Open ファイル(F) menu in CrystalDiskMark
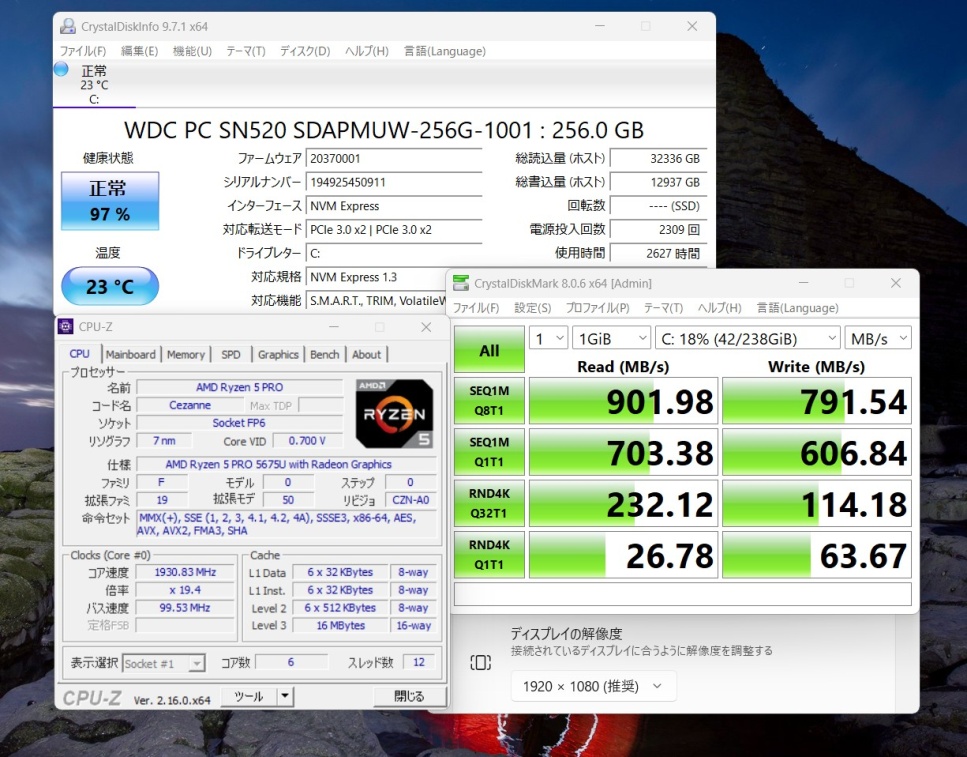967x757 pixels. 476,308
